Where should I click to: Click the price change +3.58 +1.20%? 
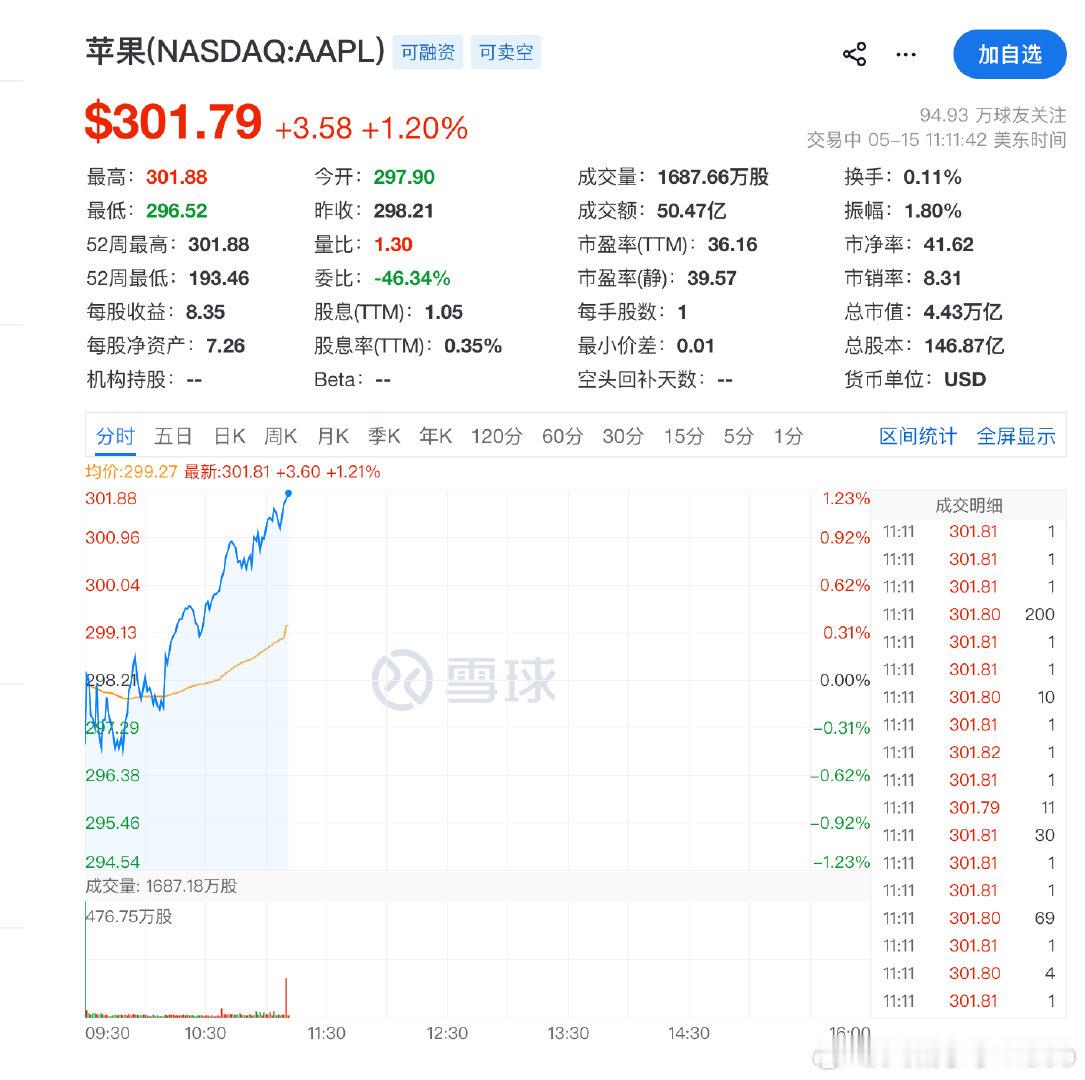372,128
